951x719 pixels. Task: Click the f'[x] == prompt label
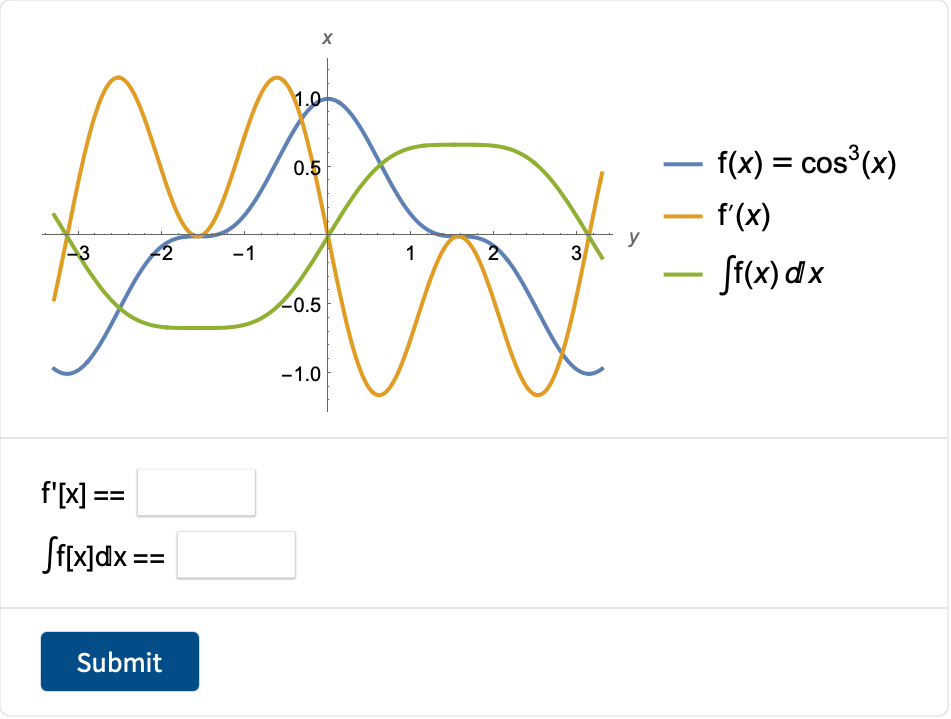(x=83, y=493)
